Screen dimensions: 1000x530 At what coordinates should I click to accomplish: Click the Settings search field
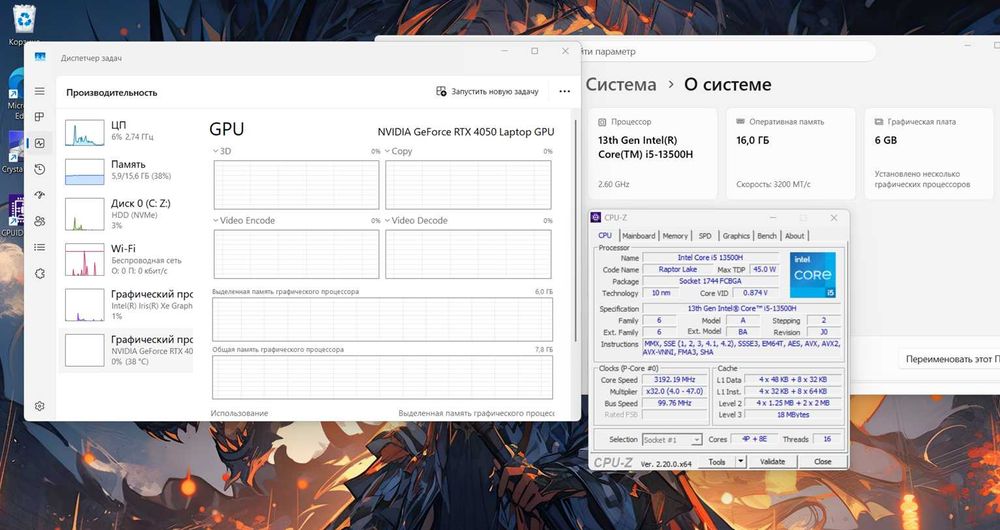click(727, 52)
